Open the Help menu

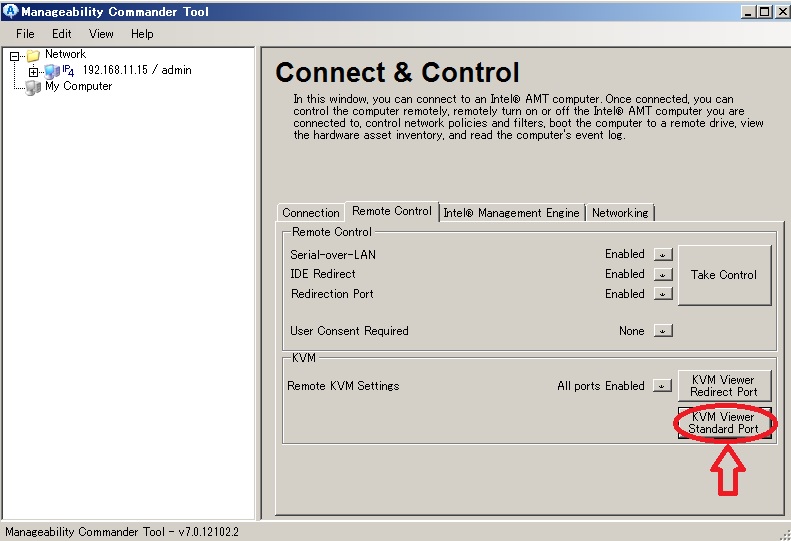point(142,34)
